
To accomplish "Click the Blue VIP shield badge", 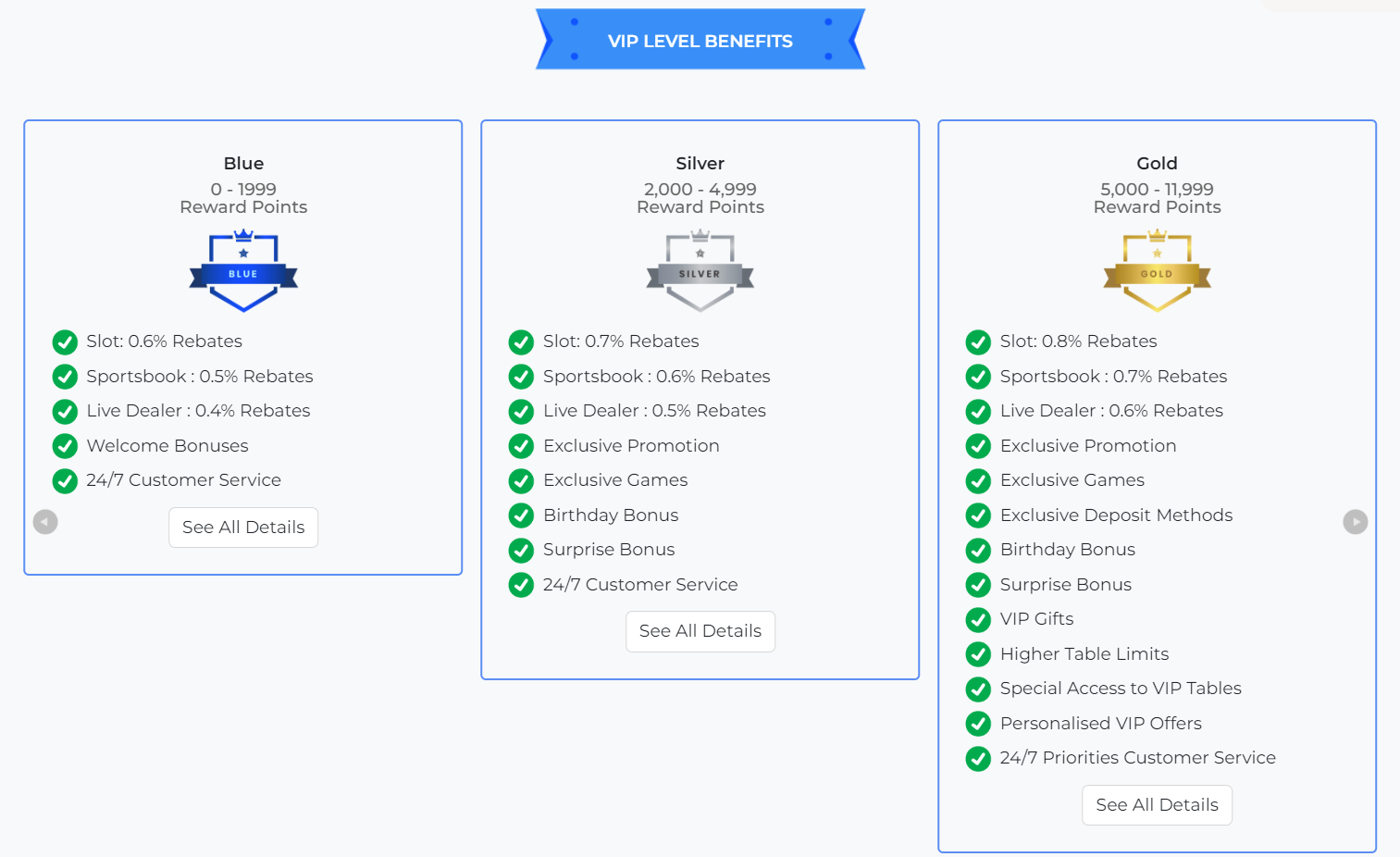I will tap(243, 270).
